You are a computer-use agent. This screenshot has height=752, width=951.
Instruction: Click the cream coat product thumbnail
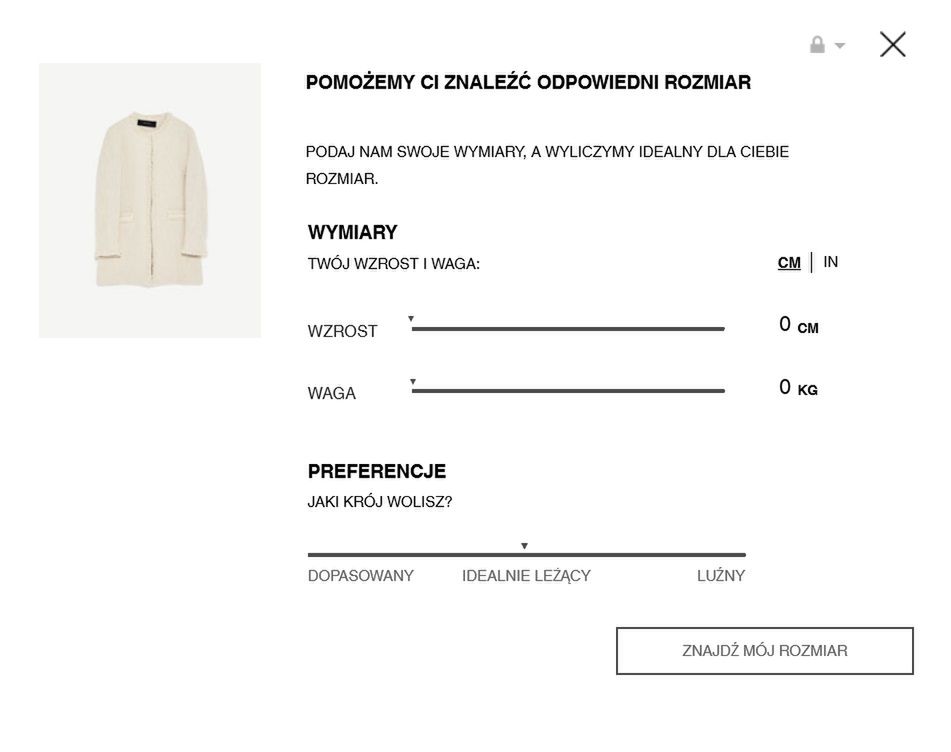click(x=150, y=200)
